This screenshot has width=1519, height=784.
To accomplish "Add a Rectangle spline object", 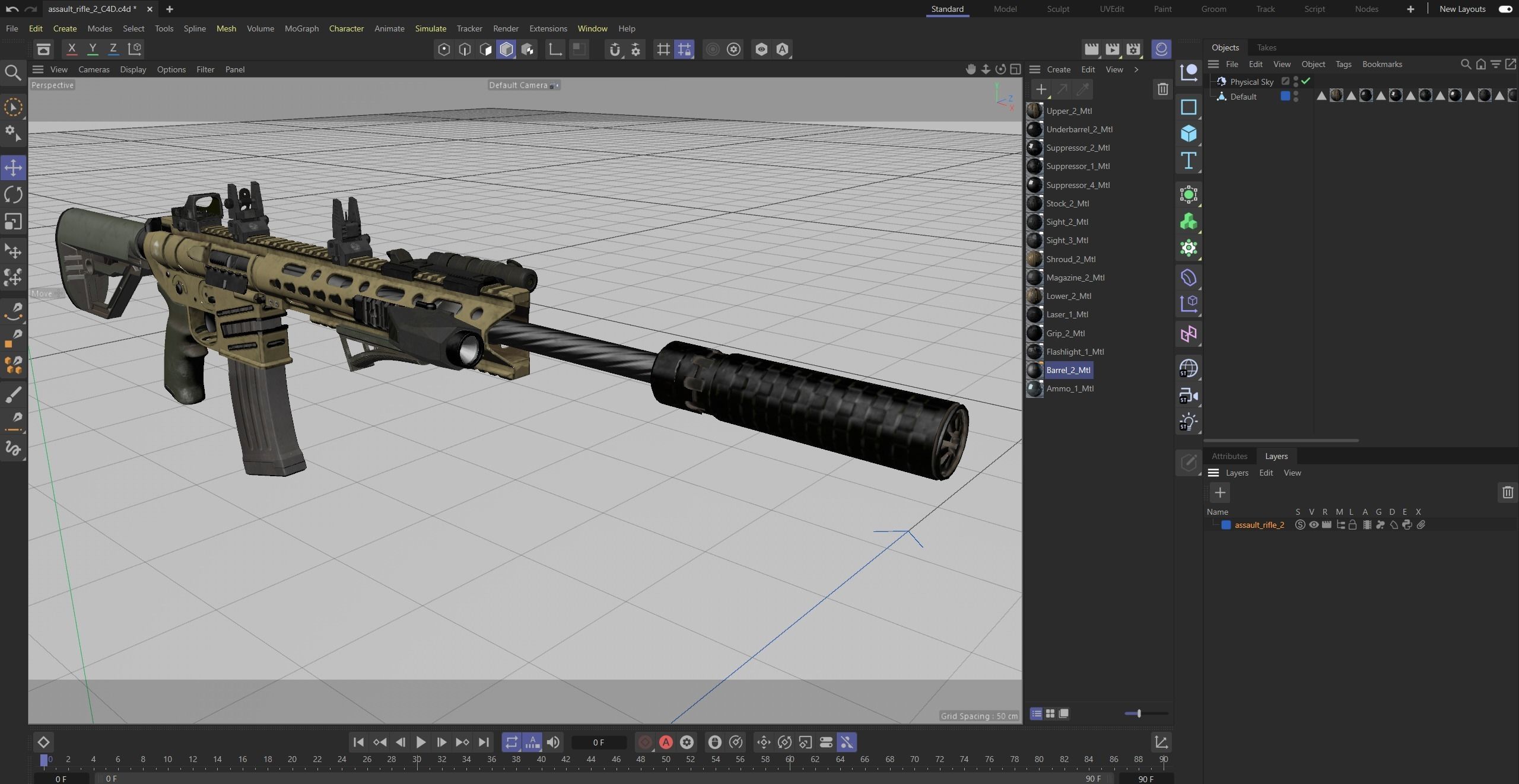I will coord(1188,107).
